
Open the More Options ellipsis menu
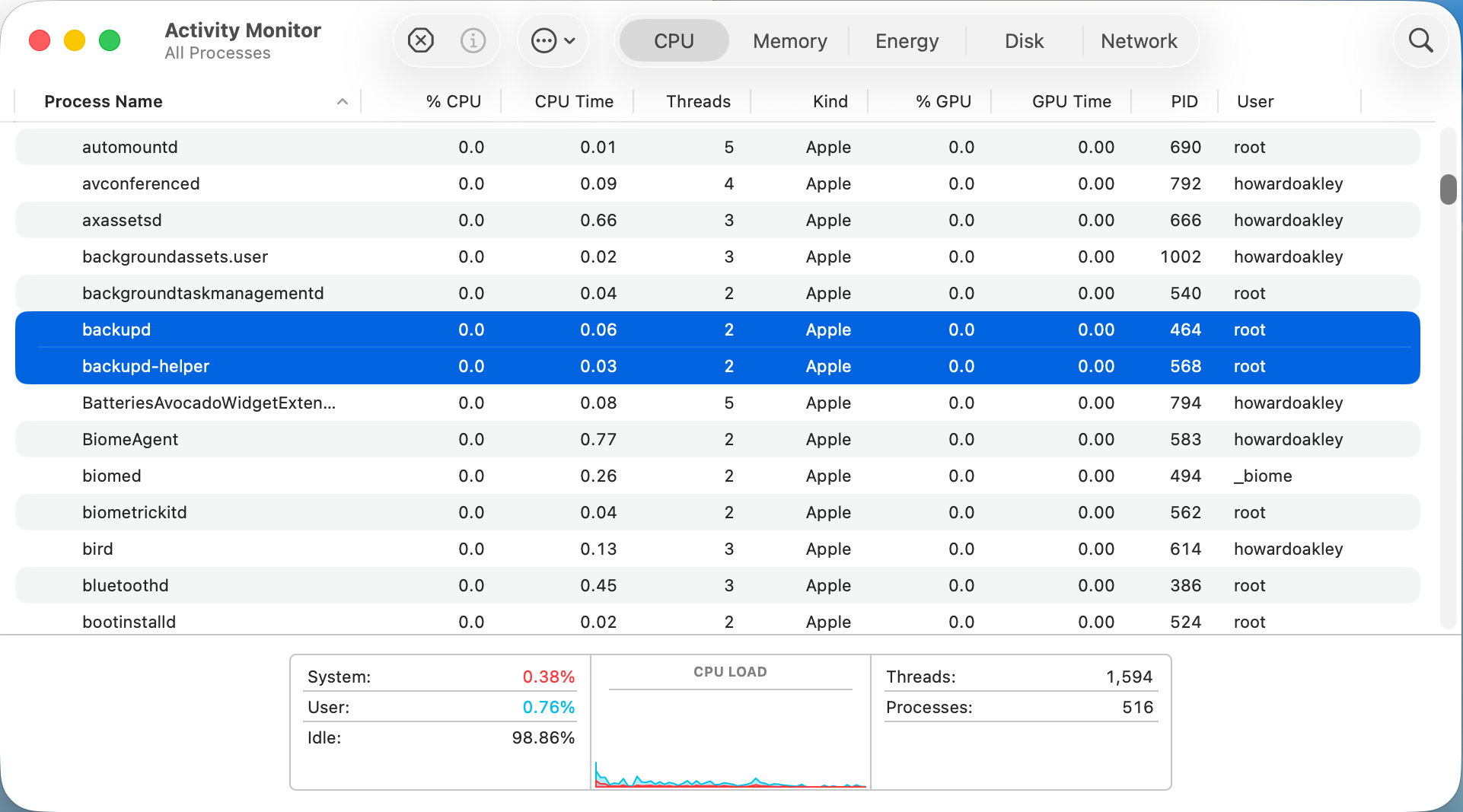click(x=545, y=40)
